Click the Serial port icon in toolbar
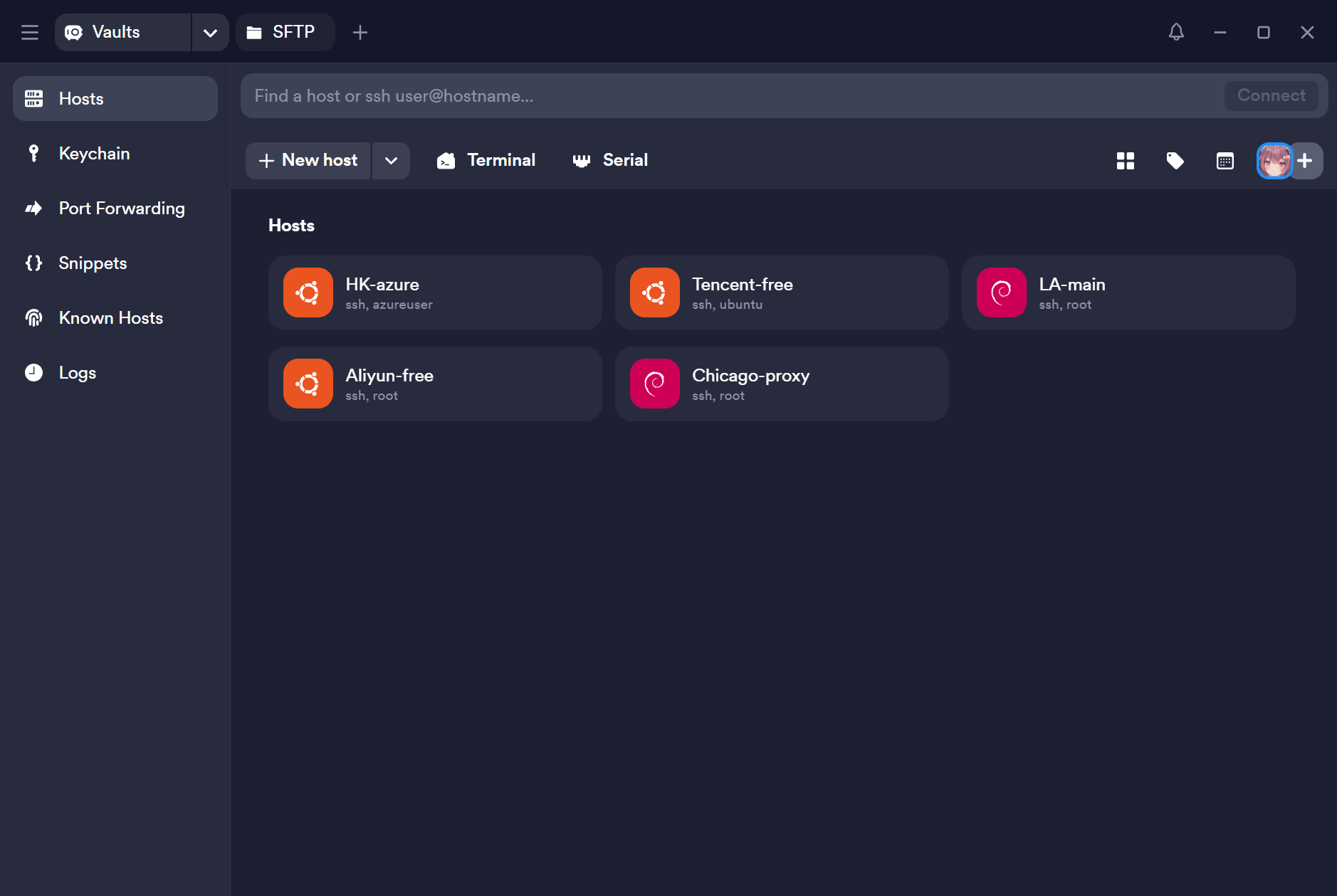 pyautogui.click(x=582, y=161)
